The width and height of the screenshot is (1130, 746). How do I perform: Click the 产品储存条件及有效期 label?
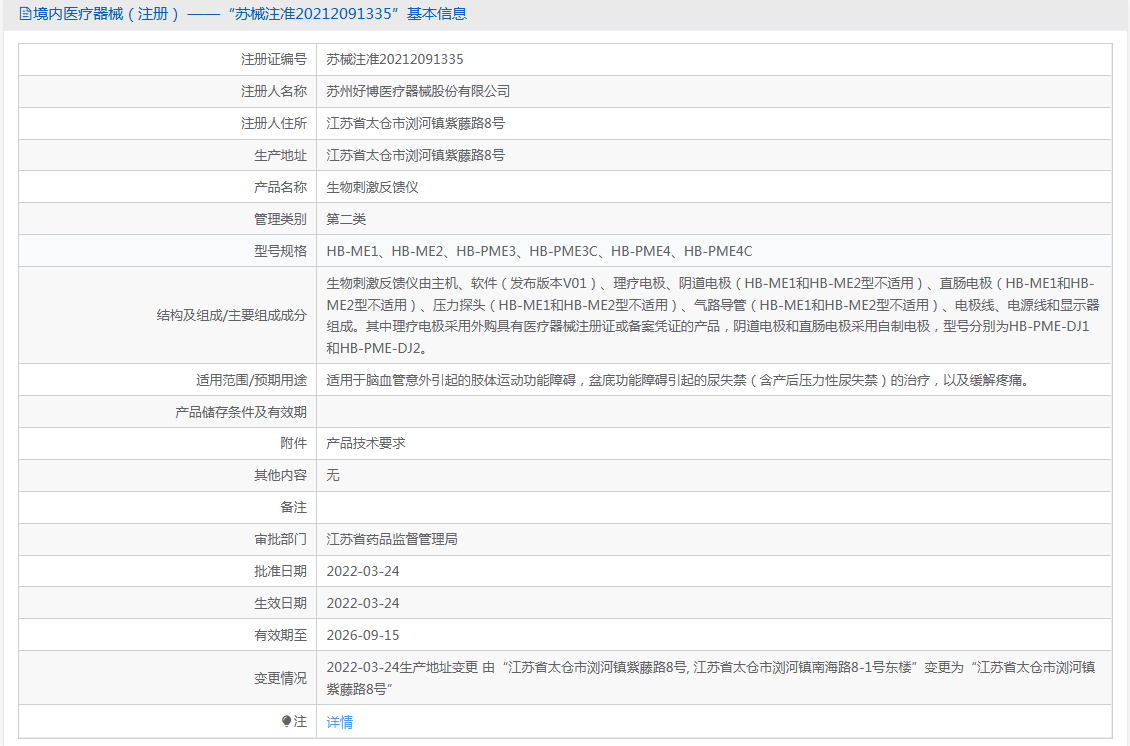pos(241,412)
